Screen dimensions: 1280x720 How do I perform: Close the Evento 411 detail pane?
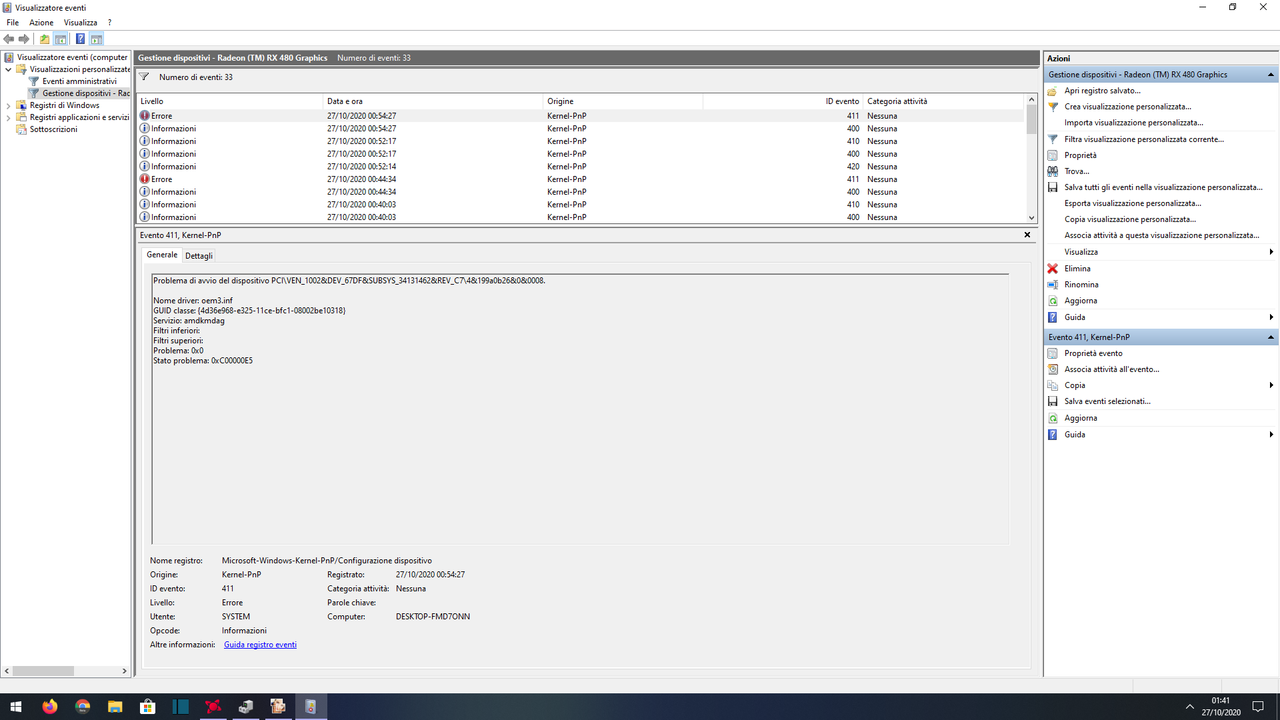pyautogui.click(x=1027, y=234)
